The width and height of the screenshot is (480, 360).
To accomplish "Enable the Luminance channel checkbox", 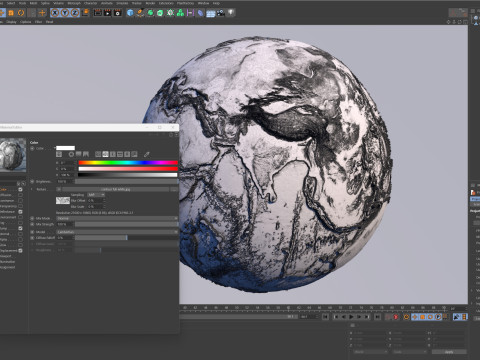I will (x=20, y=201).
